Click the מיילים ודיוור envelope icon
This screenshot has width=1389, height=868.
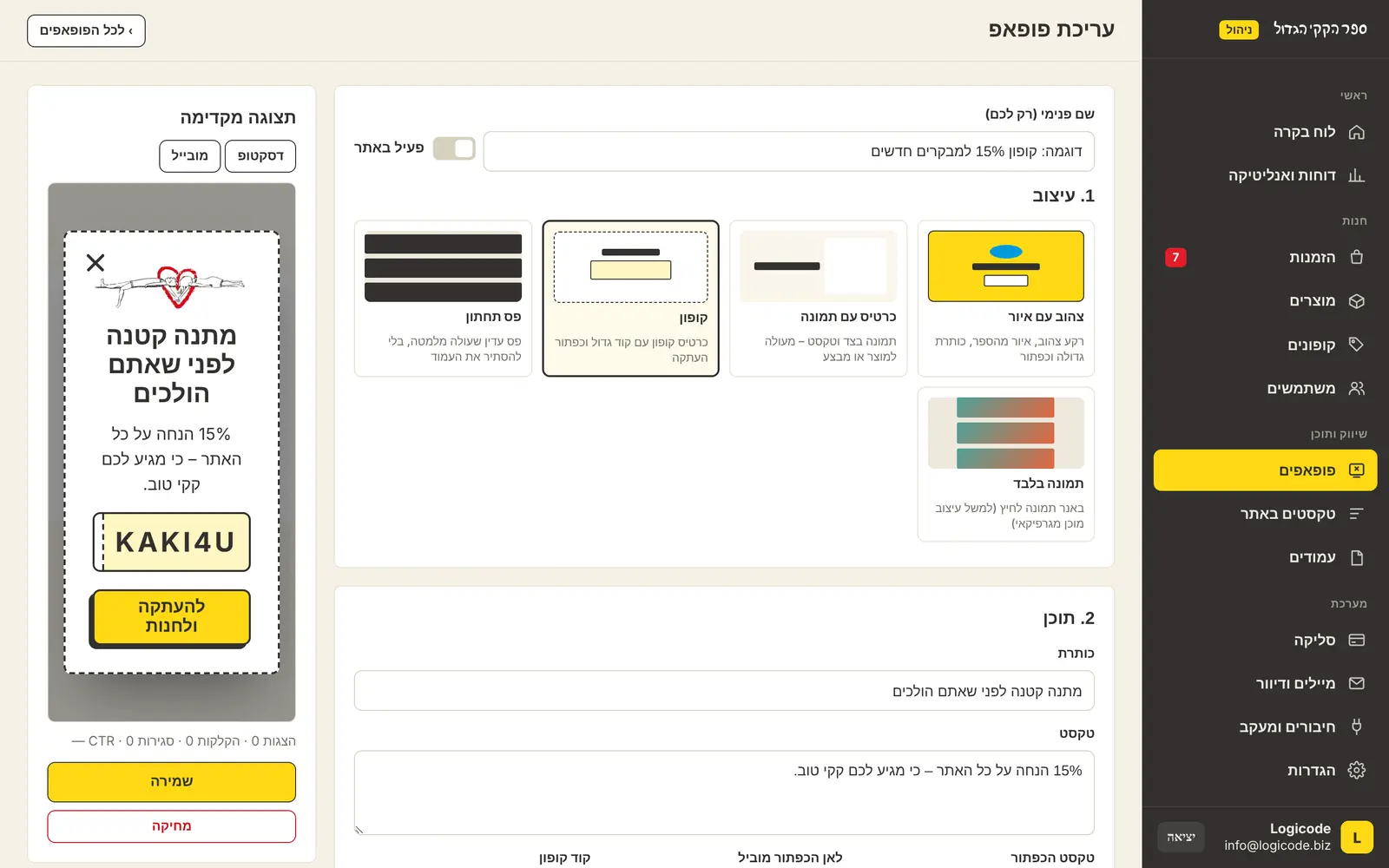(1356, 683)
